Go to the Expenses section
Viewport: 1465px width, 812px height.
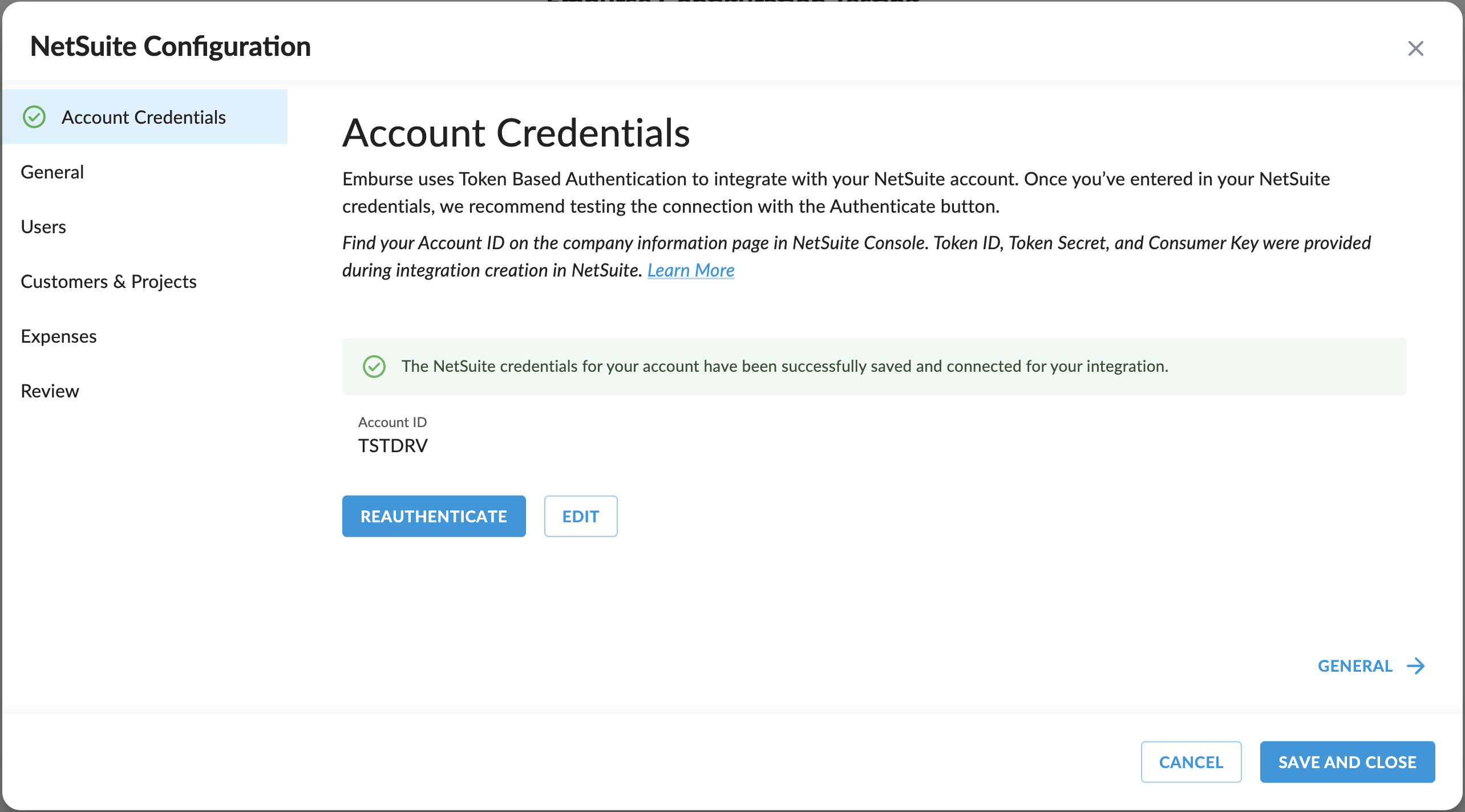tap(58, 336)
